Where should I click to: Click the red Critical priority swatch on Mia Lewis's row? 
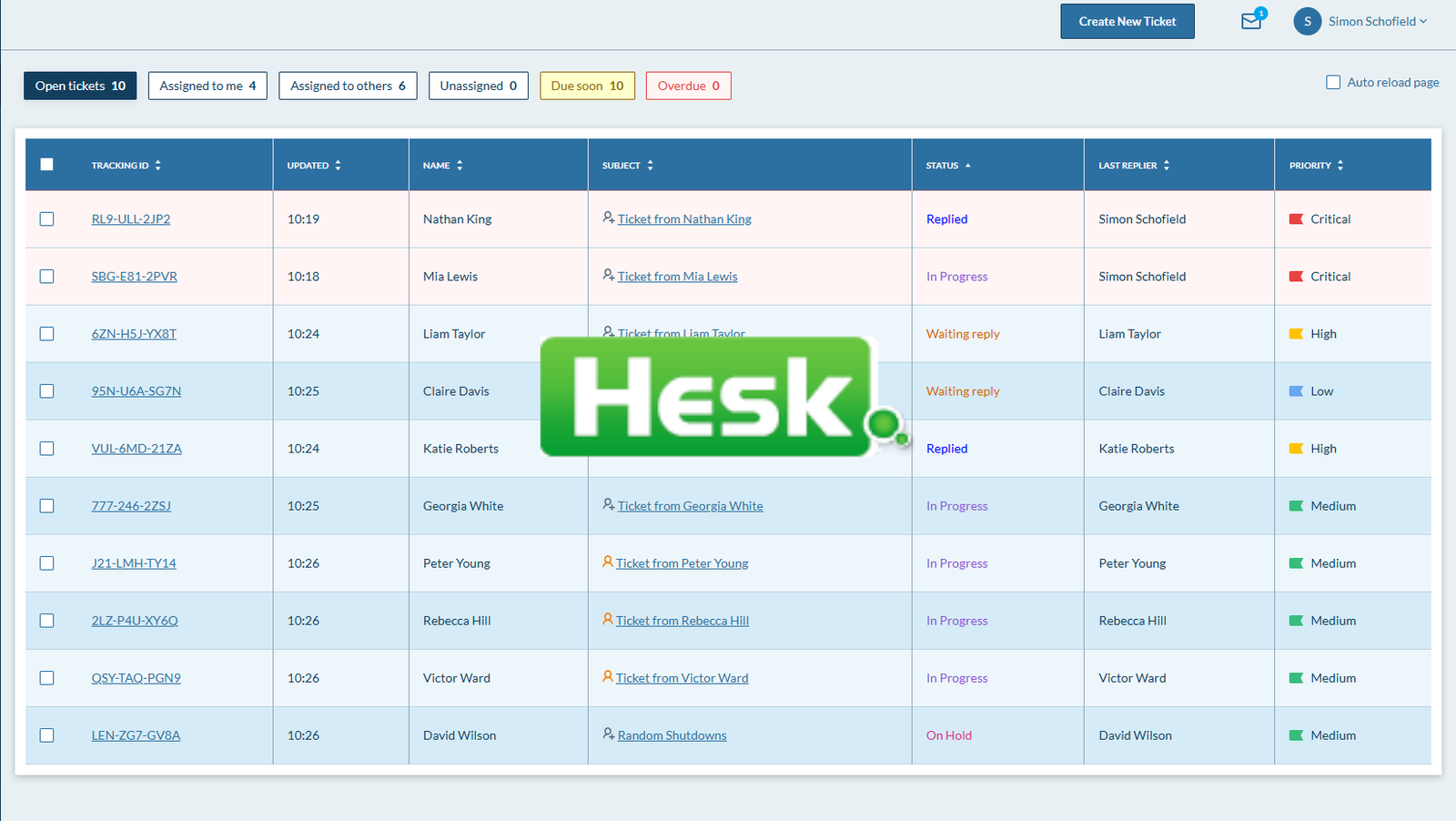(1297, 276)
